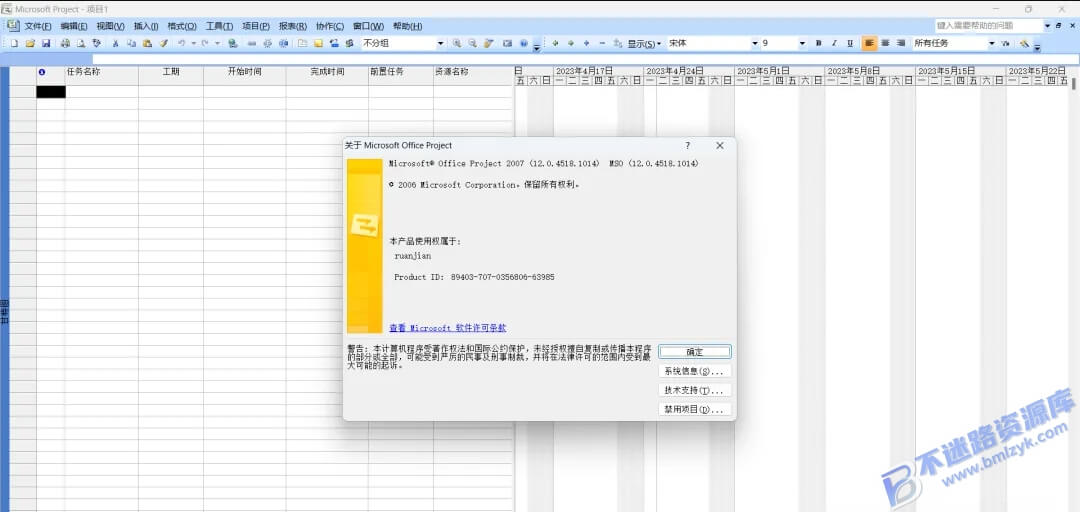The height and width of the screenshot is (512, 1080).
Task: Open the 宋体 font dropdown
Action: [755, 43]
